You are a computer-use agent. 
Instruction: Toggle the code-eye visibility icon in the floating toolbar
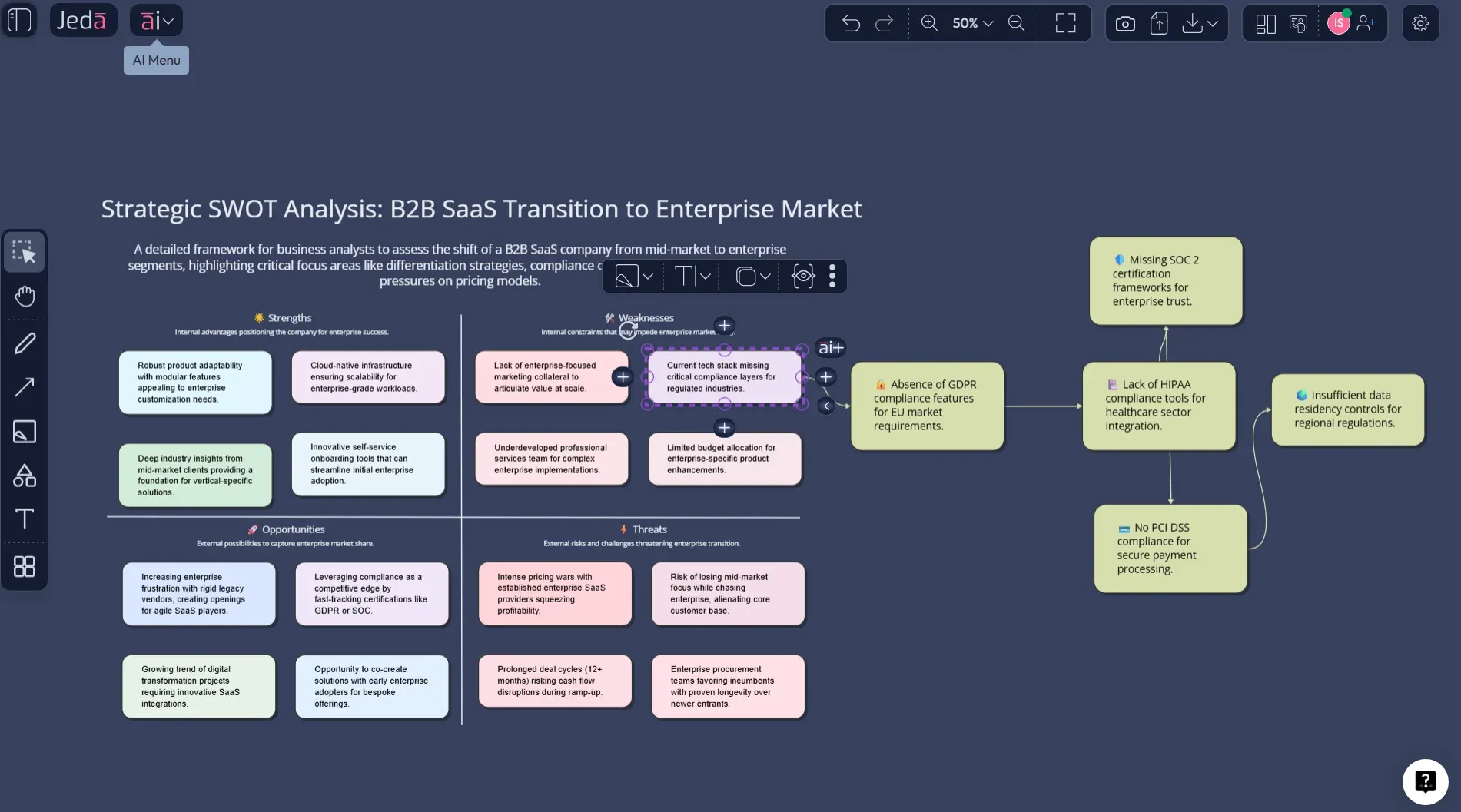pos(802,276)
